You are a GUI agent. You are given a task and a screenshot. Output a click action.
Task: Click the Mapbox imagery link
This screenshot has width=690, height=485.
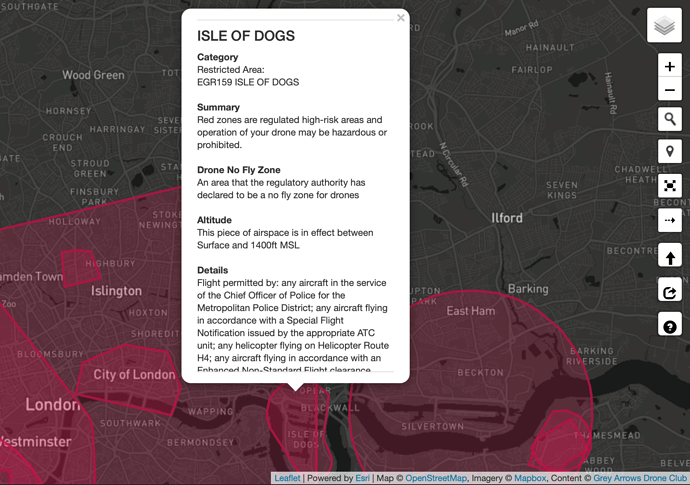click(530, 478)
